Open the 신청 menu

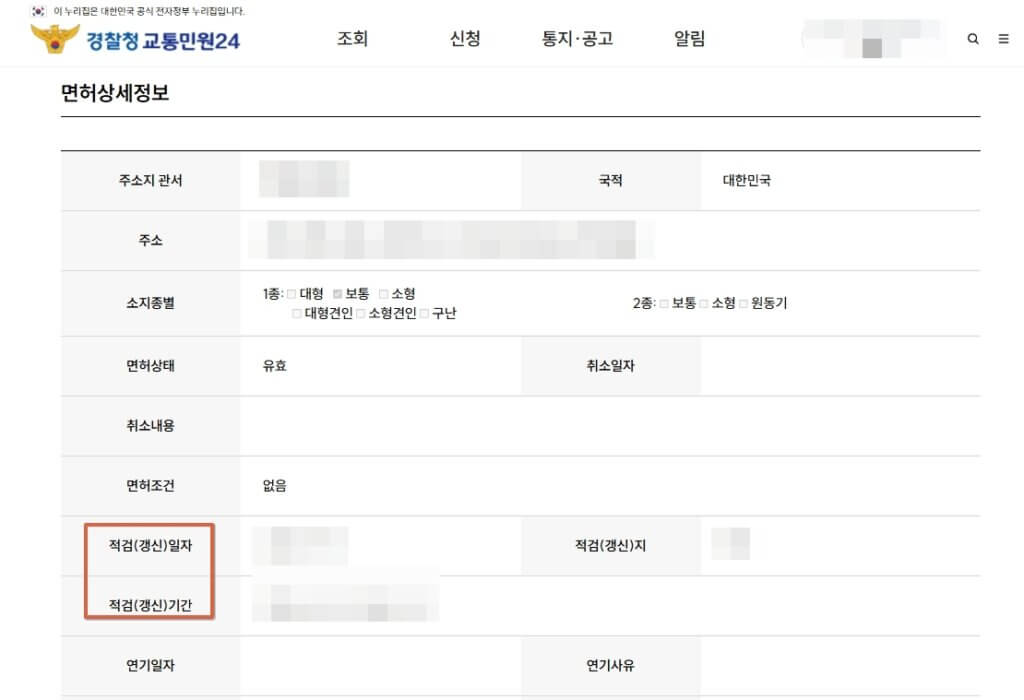(464, 39)
